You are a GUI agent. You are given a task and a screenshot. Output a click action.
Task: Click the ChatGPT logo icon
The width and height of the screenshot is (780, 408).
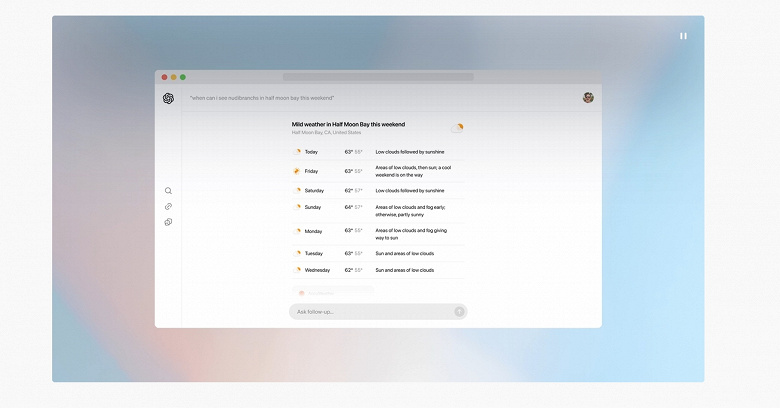click(168, 98)
